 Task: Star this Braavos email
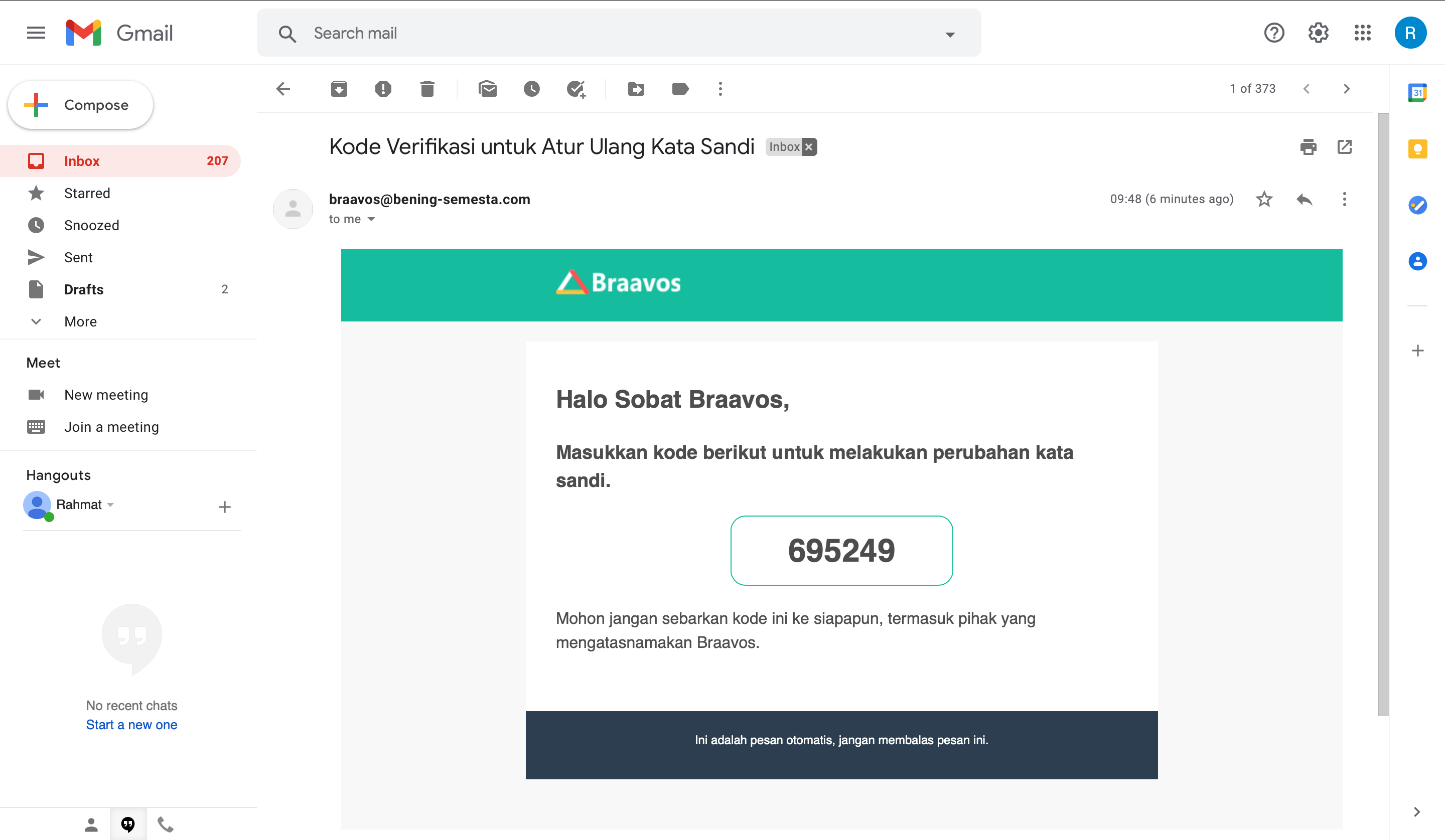pyautogui.click(x=1264, y=200)
